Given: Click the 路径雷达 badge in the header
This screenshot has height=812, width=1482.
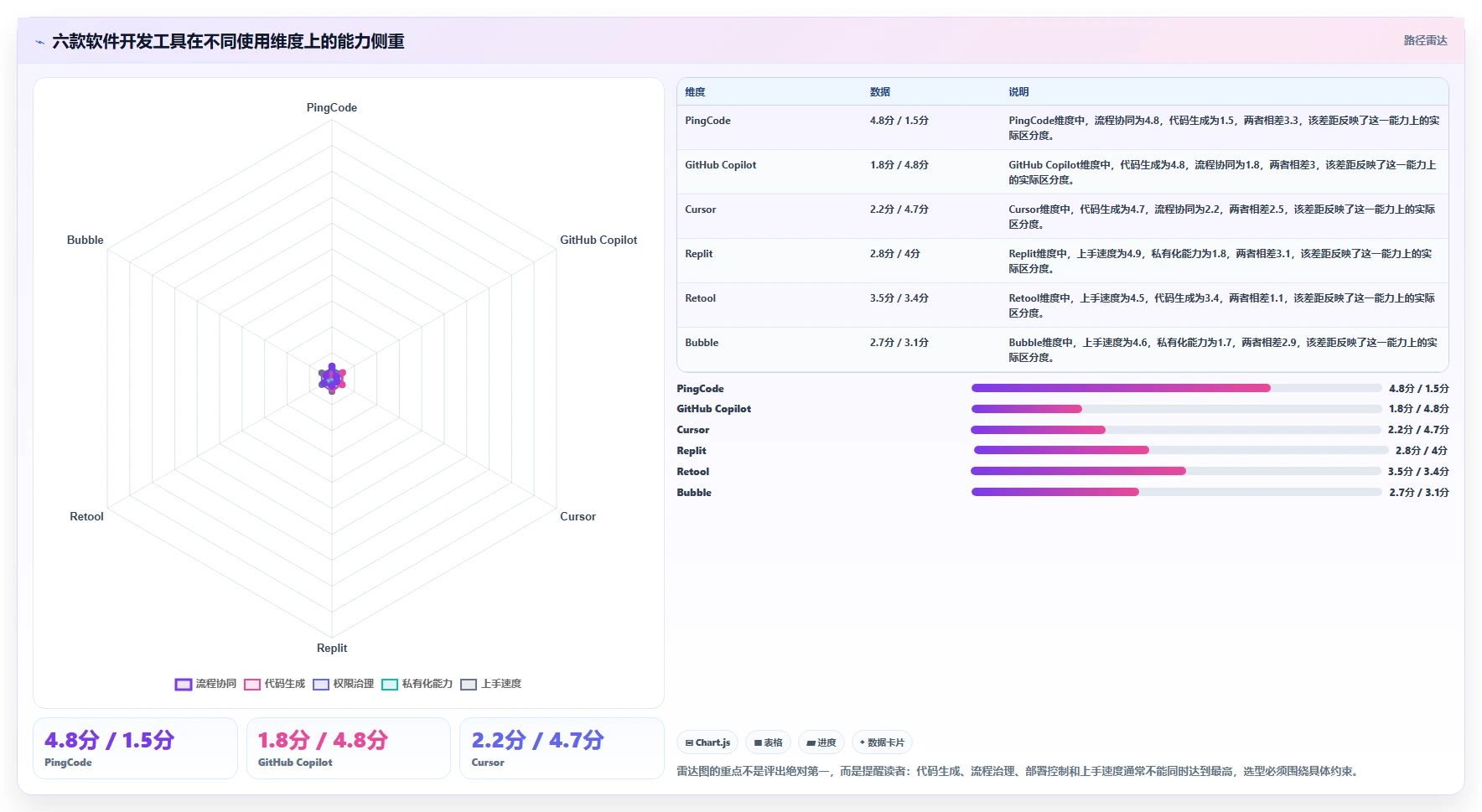Looking at the screenshot, I should 1425,40.
